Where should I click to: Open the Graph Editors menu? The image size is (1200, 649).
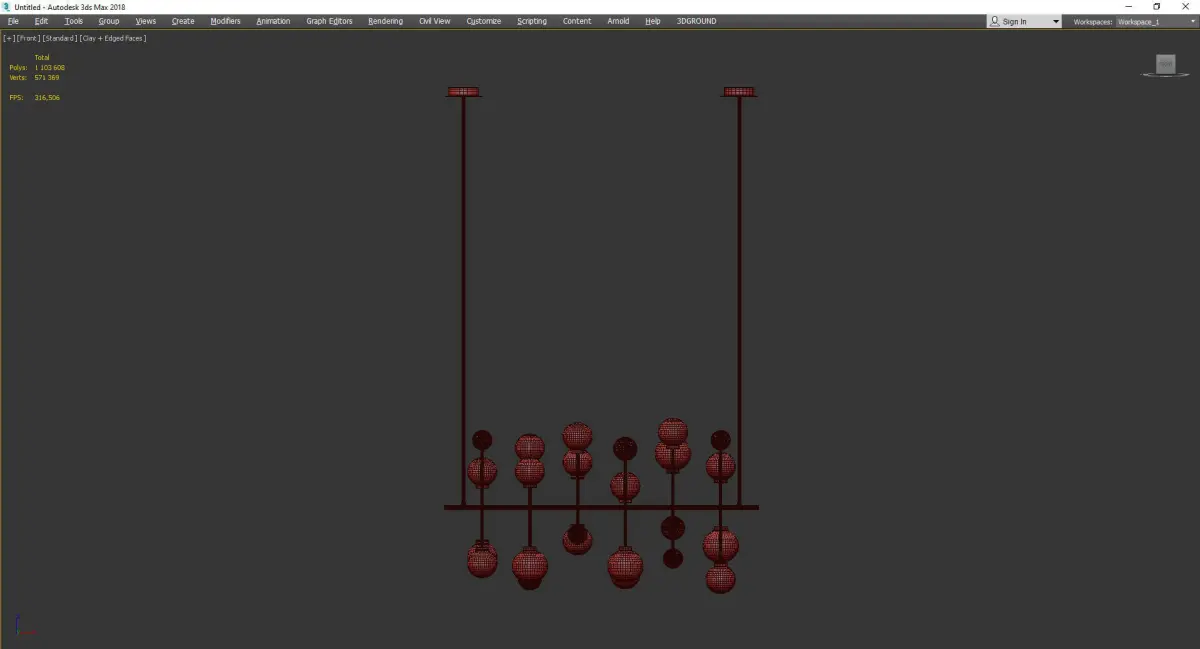click(329, 21)
